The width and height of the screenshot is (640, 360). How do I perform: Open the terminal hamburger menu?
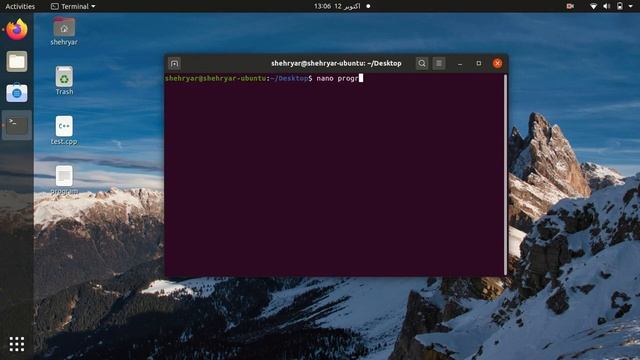tap(439, 63)
